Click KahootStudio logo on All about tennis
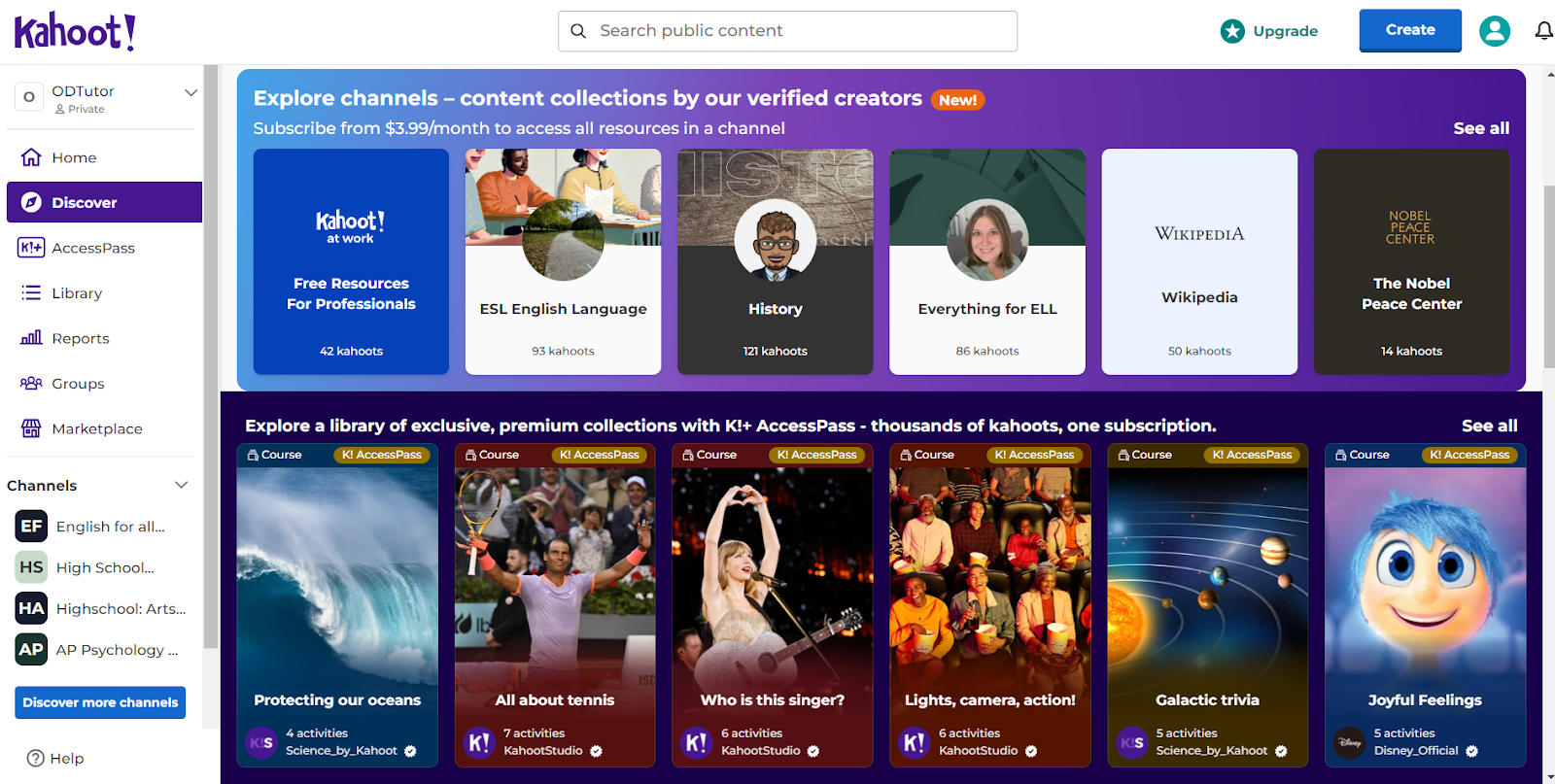Viewport: 1555px width, 784px height. (479, 743)
